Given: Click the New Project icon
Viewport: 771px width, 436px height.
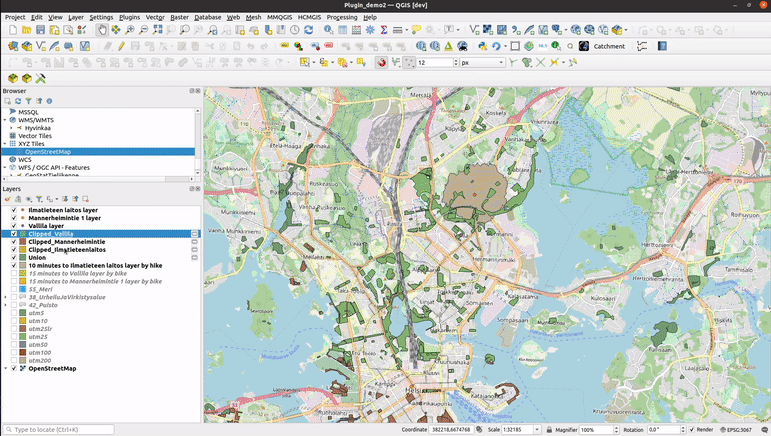Looking at the screenshot, I should [13, 30].
